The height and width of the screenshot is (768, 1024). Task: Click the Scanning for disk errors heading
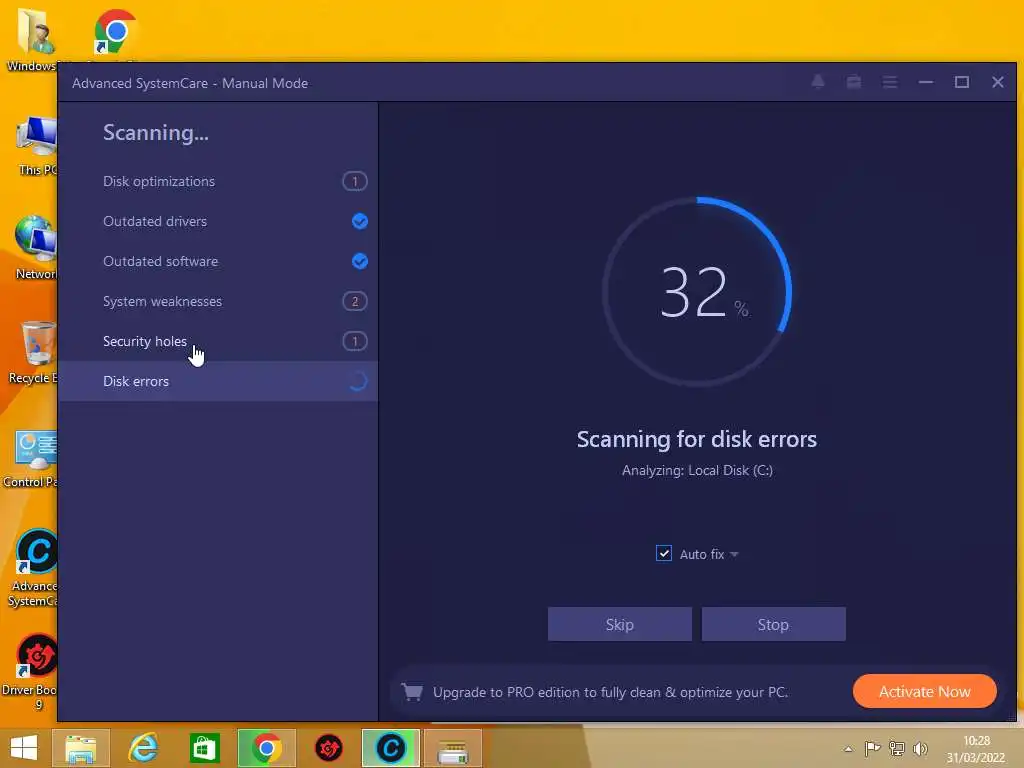coord(697,440)
